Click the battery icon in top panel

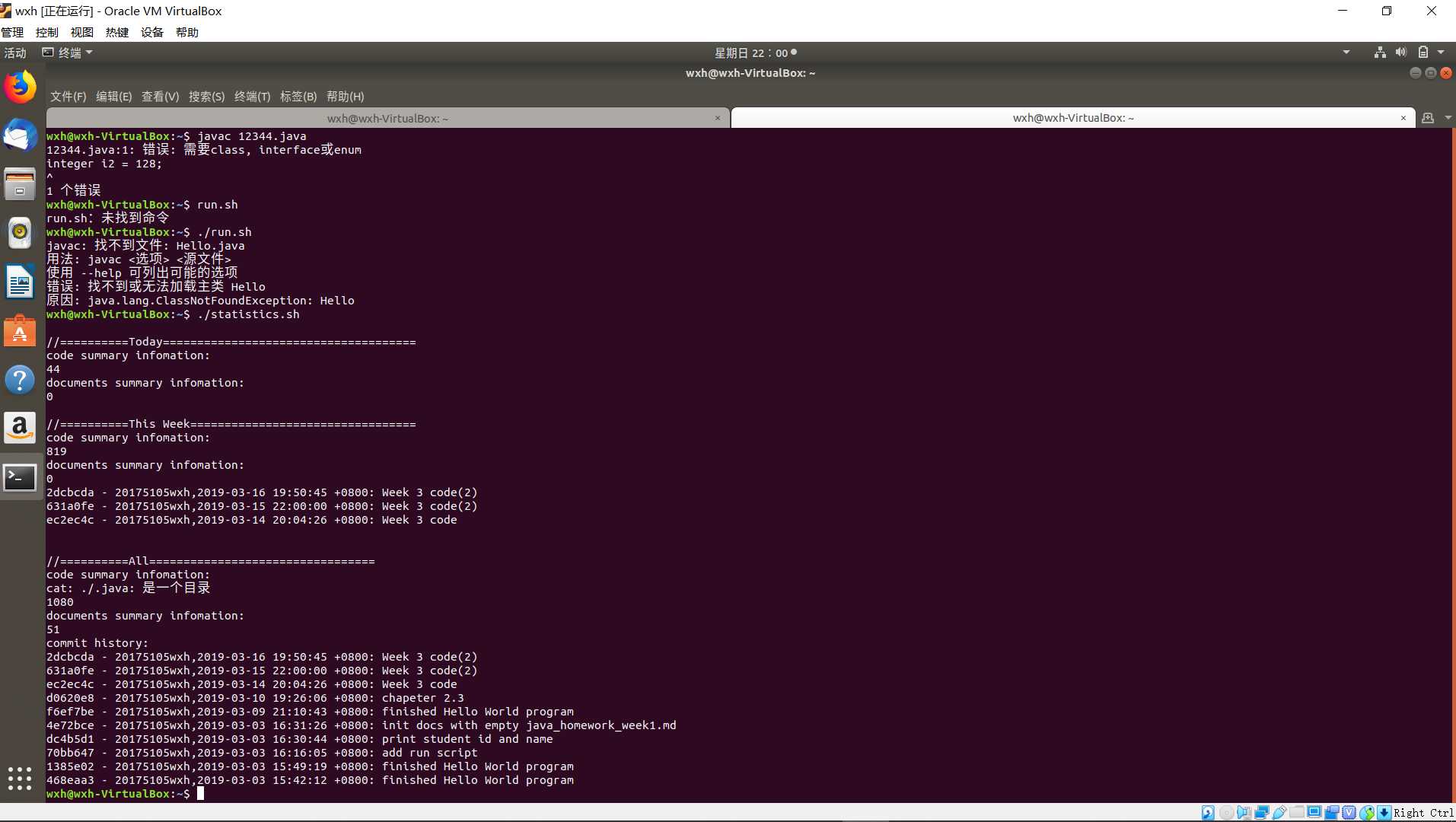[1423, 53]
